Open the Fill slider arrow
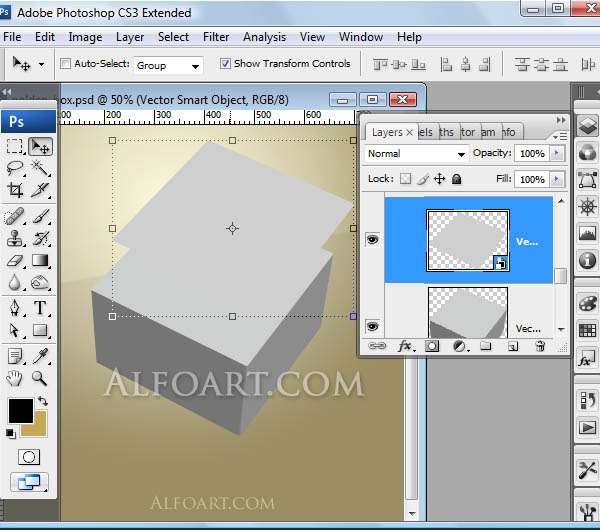Screen dimensions: 600x530 (557, 179)
